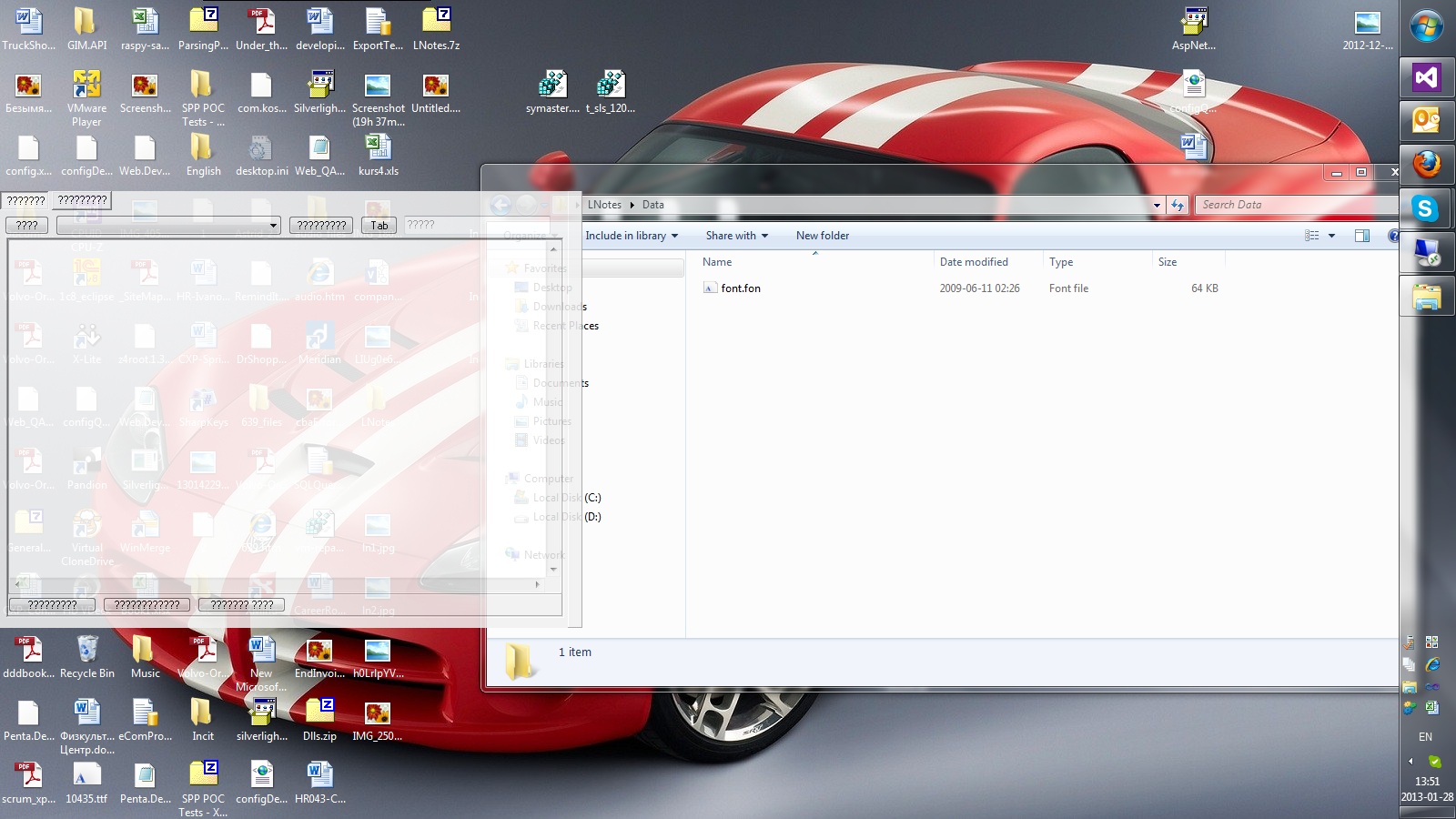Select the symaster... installer icon
Image resolution: width=1456 pixels, height=819 pixels.
552,92
